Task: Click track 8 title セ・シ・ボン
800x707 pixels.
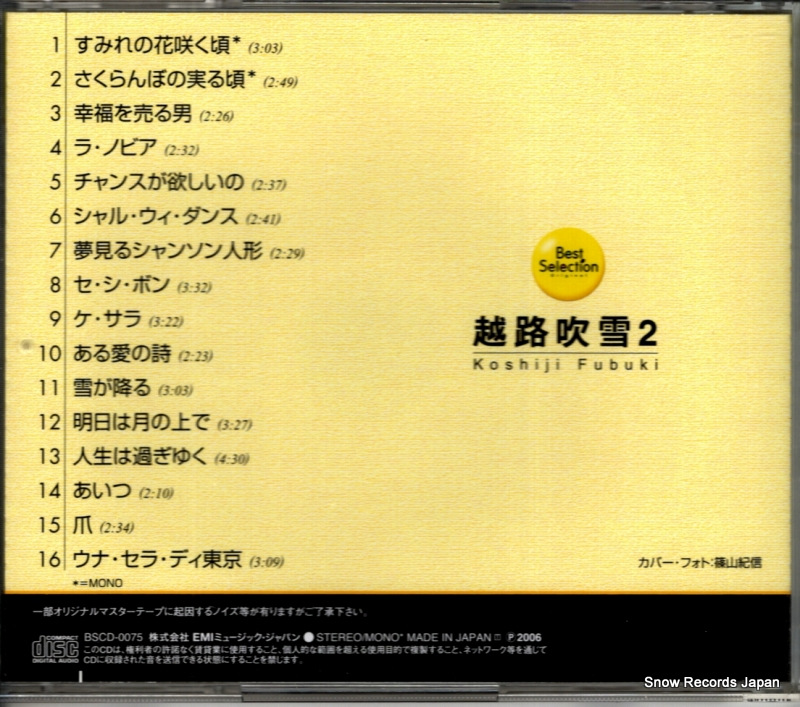Action: pyautogui.click(x=121, y=285)
